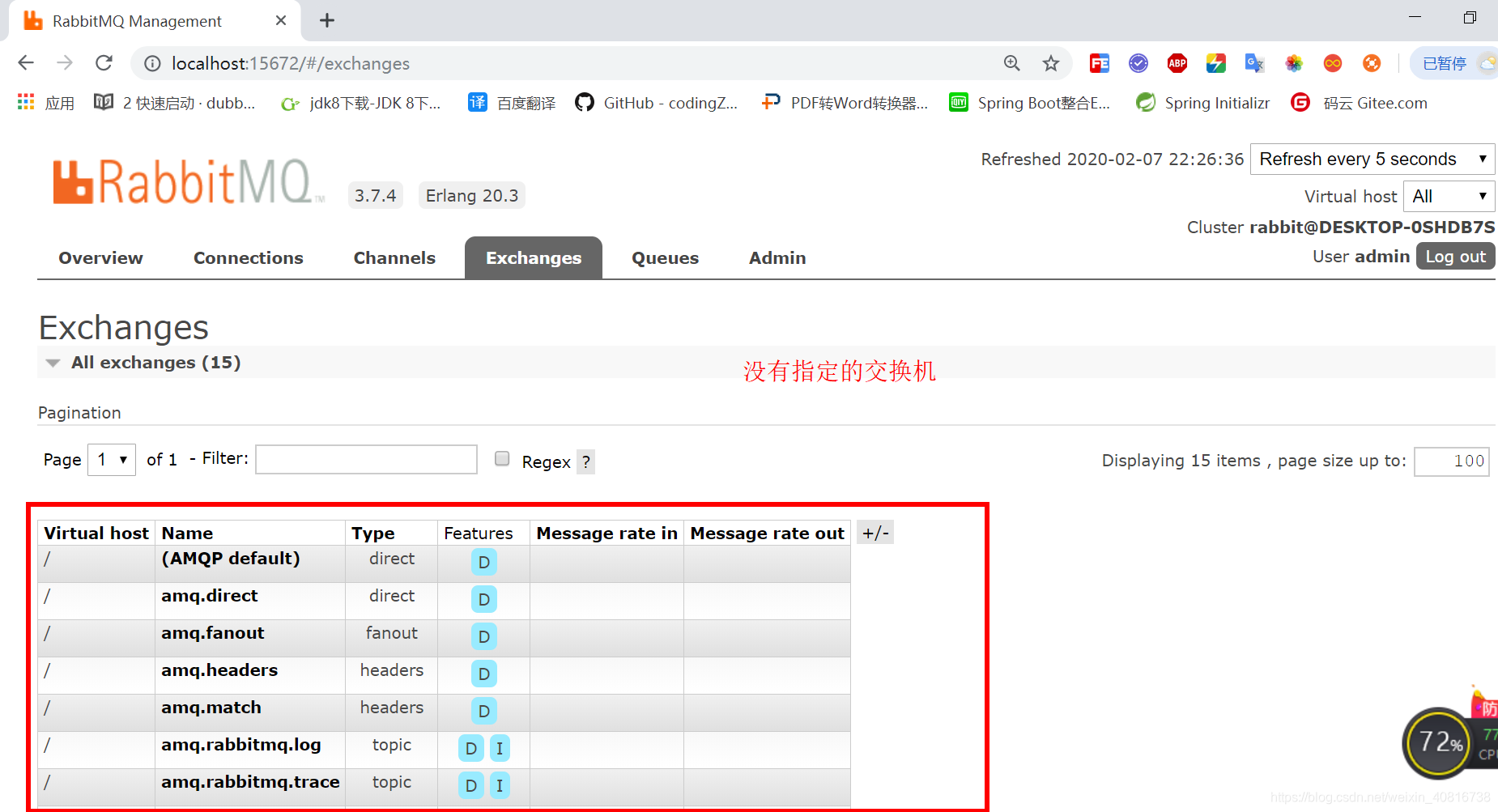Click the page size input showing 100
Image resolution: width=1498 pixels, height=812 pixels.
click(1451, 461)
